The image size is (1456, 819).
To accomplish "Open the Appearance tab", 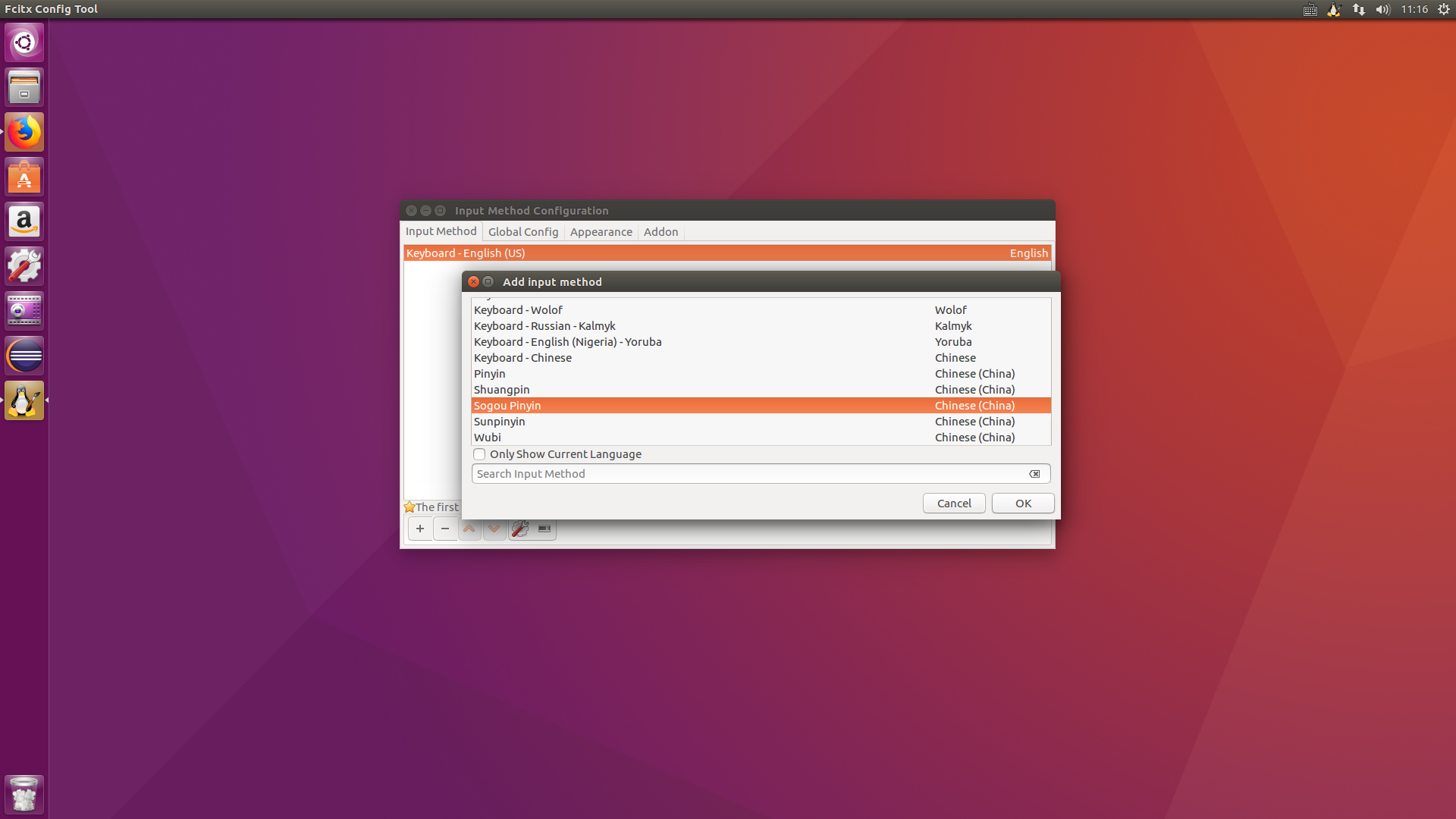I will pos(601,231).
